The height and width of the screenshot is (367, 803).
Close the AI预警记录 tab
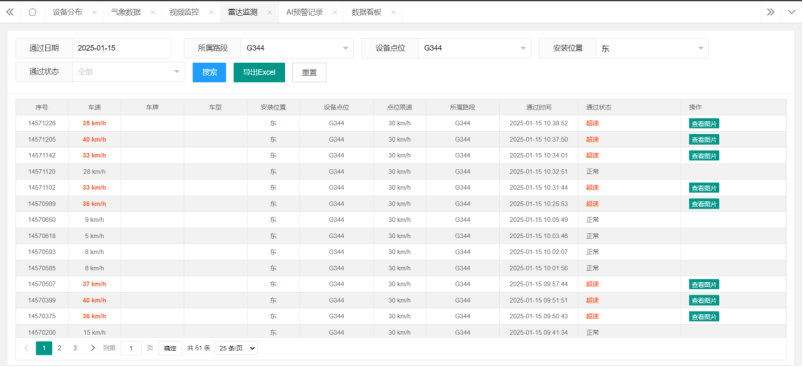pyautogui.click(x=335, y=12)
